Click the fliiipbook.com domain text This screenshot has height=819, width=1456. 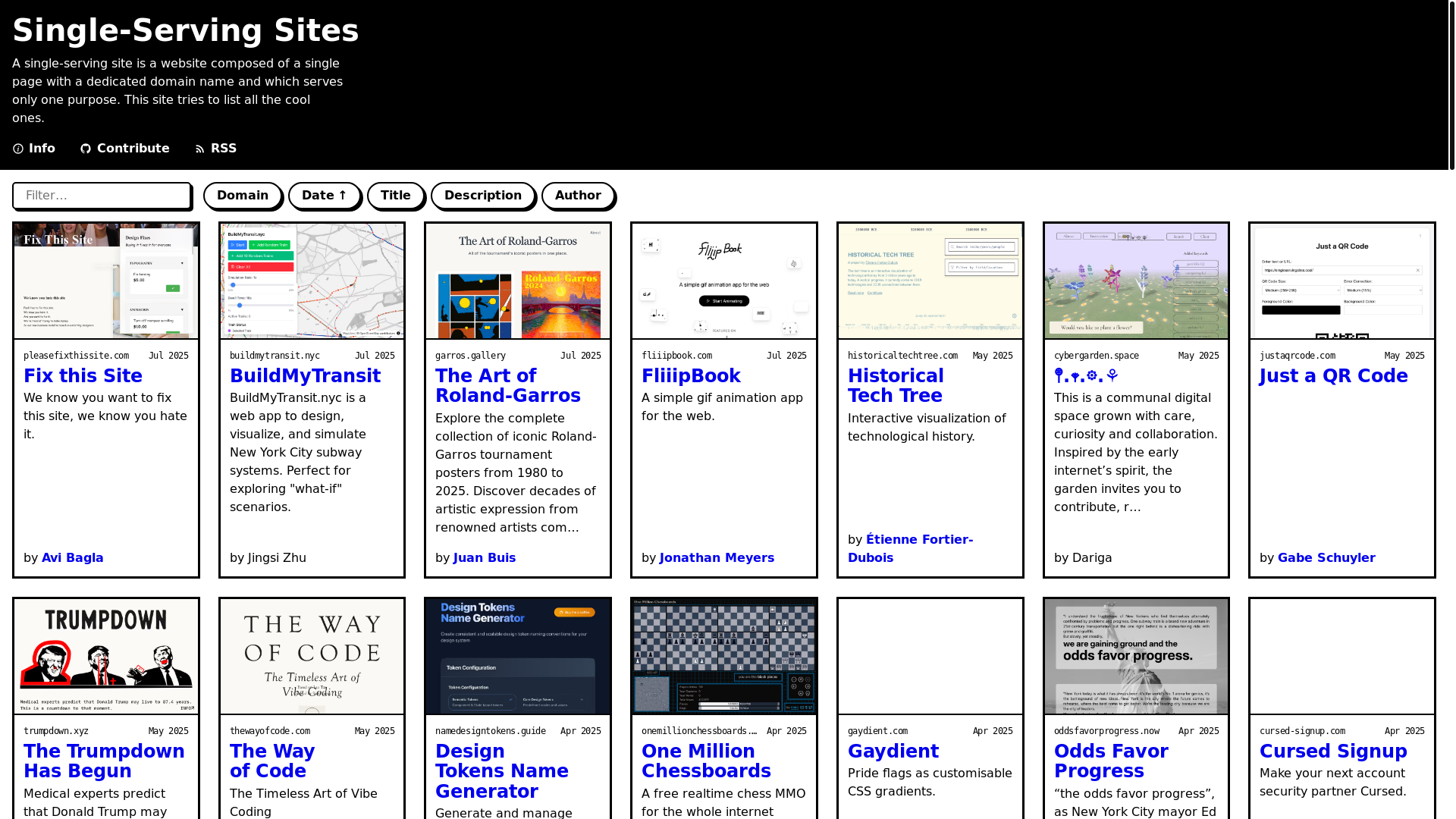pyautogui.click(x=676, y=356)
